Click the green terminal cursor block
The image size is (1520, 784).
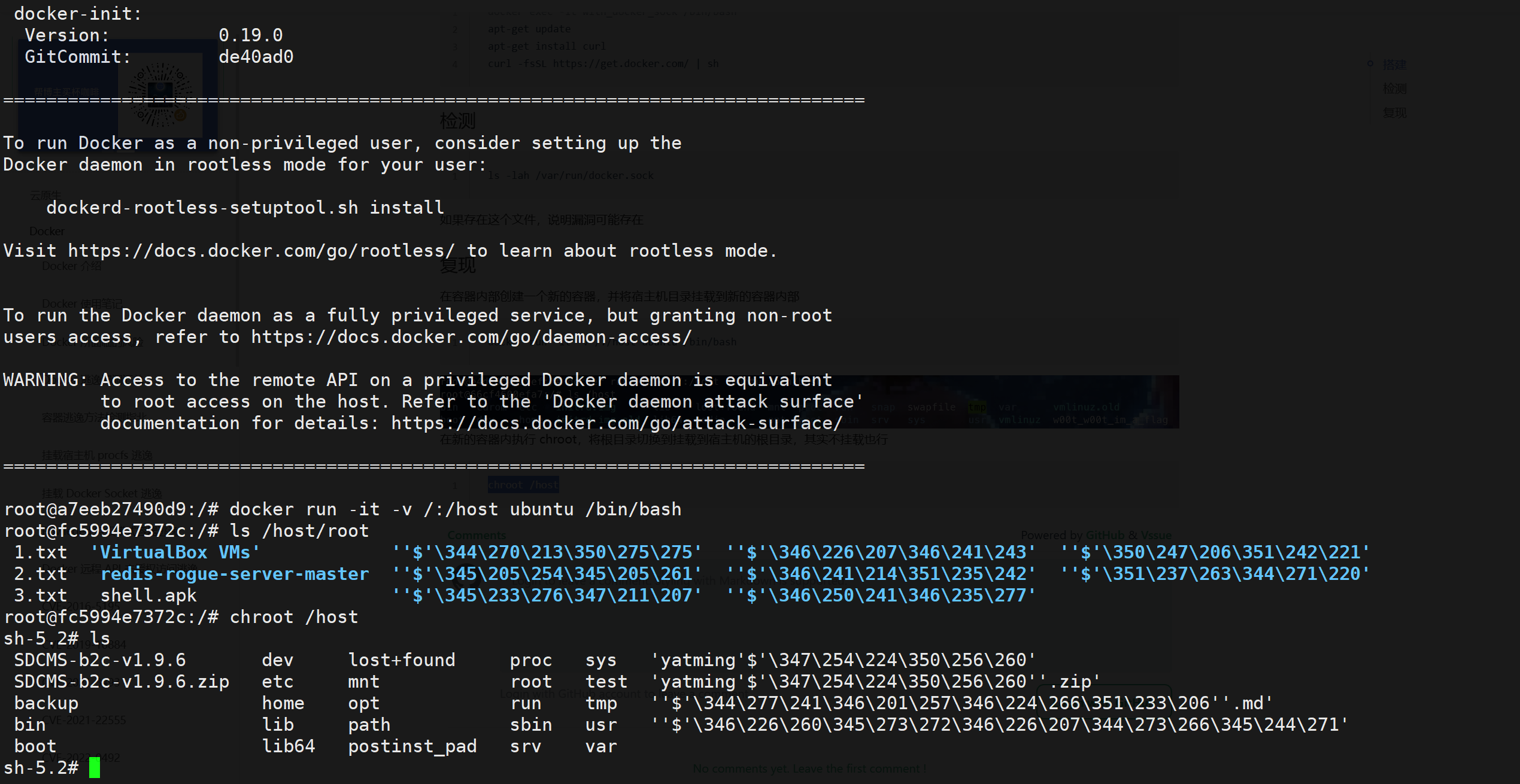94,768
